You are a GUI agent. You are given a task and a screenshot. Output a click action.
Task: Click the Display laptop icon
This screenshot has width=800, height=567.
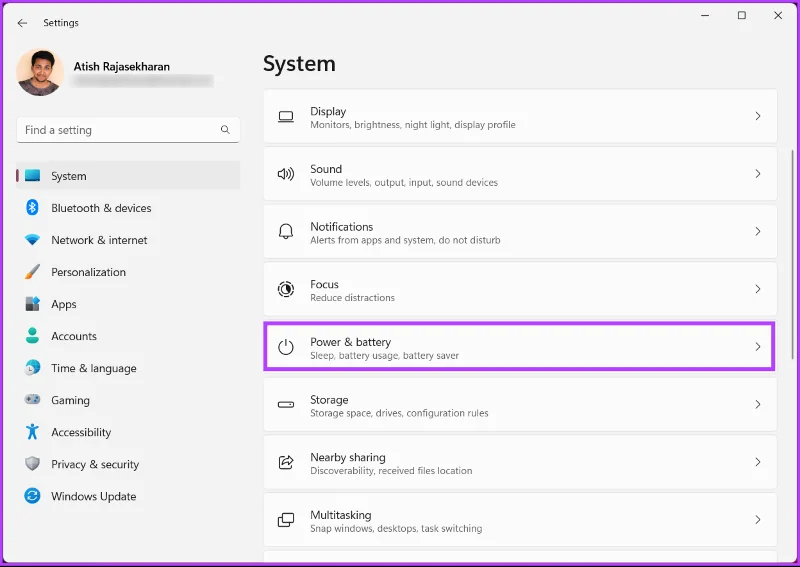pyautogui.click(x=286, y=117)
